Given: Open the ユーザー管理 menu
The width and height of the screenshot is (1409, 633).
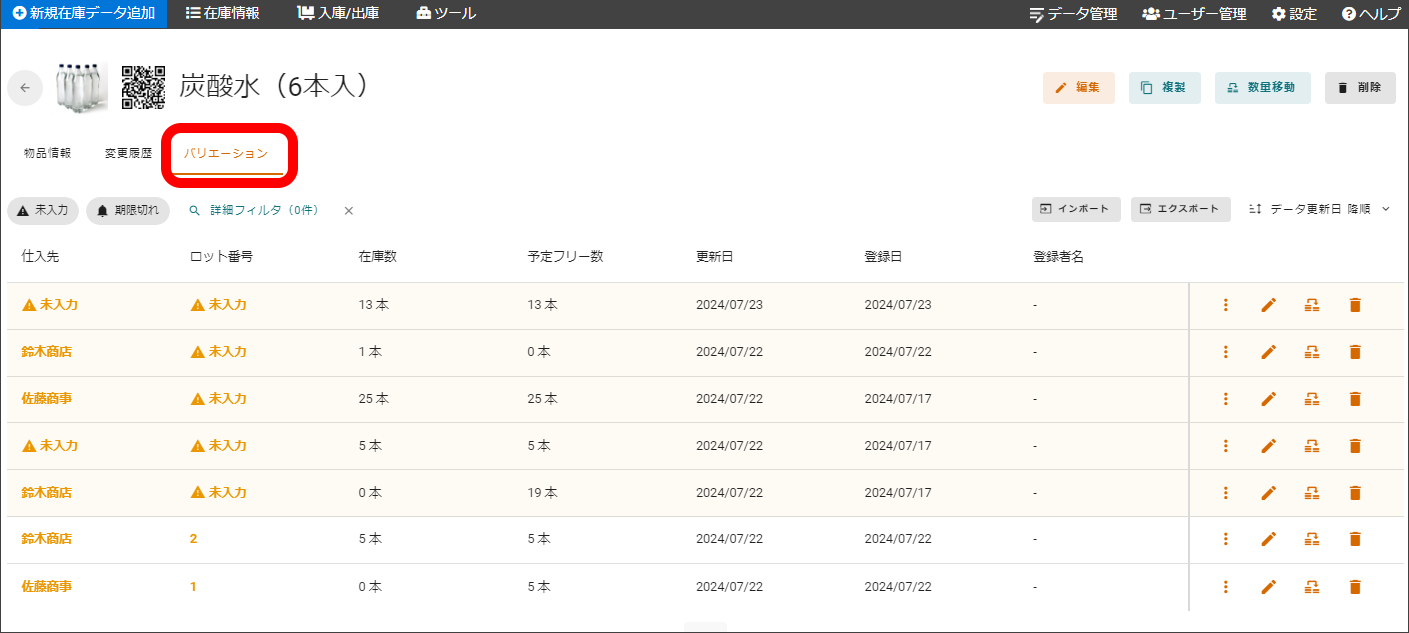Looking at the screenshot, I should click(1194, 14).
